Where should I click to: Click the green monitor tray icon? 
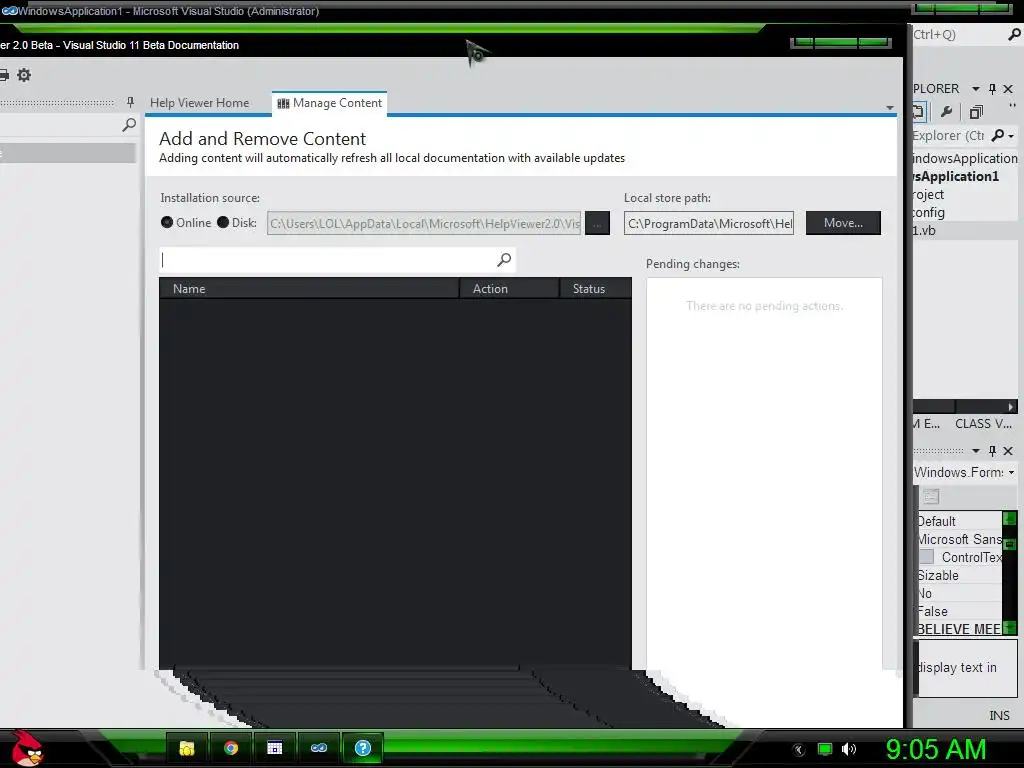pos(825,749)
